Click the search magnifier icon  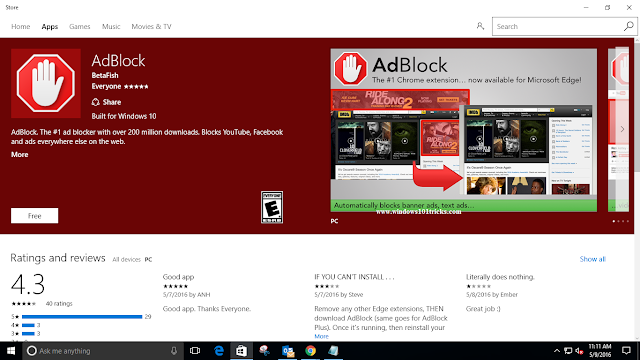(x=629, y=26)
